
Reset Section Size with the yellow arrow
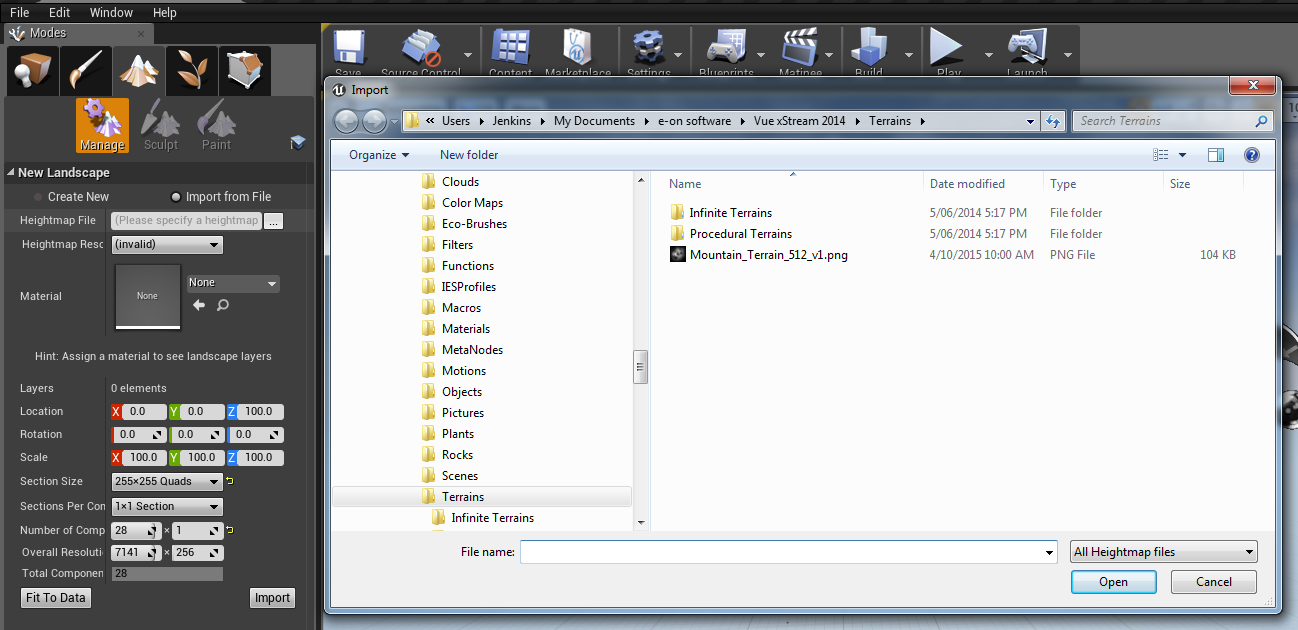(230, 481)
